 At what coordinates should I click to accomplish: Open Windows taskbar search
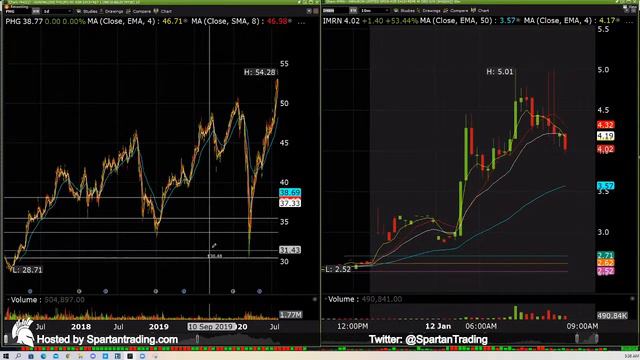click(18, 356)
